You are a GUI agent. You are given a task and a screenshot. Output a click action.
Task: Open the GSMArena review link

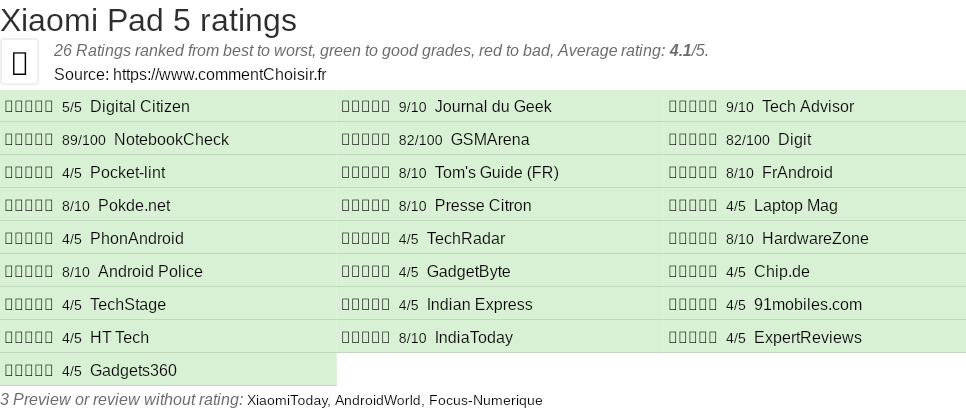(x=490, y=140)
